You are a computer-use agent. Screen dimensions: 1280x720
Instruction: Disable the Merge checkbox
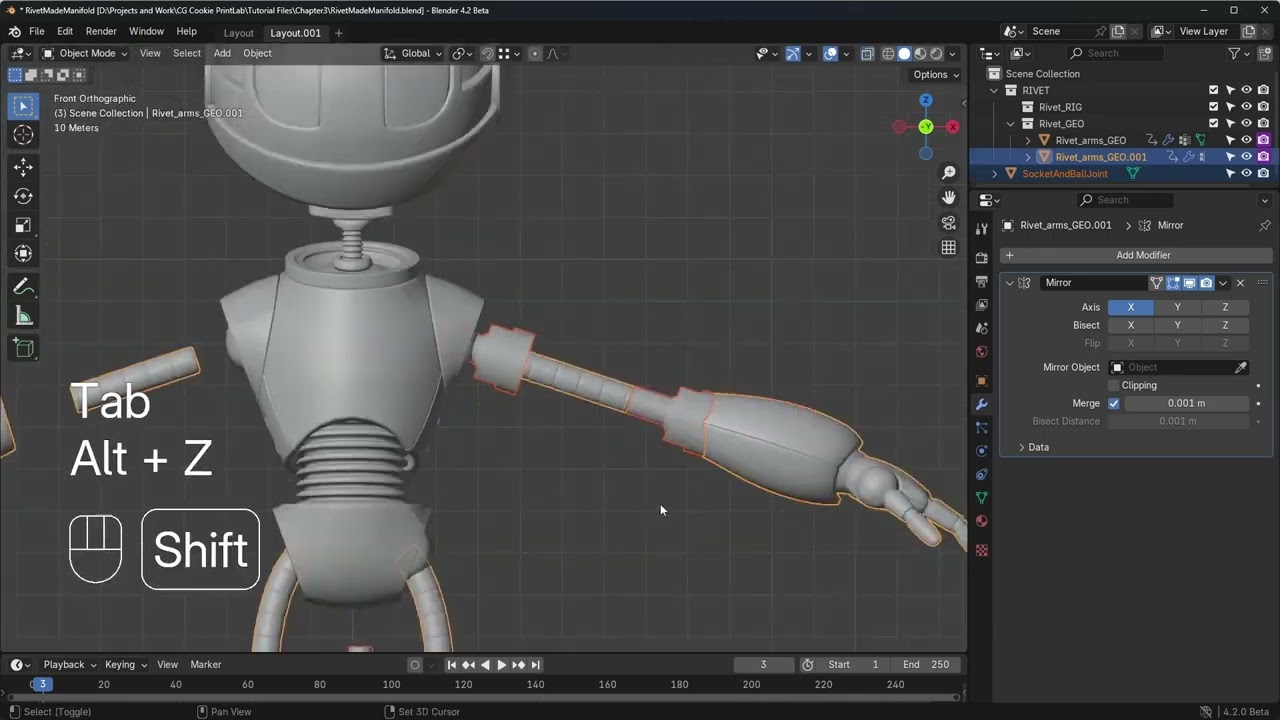[1114, 403]
